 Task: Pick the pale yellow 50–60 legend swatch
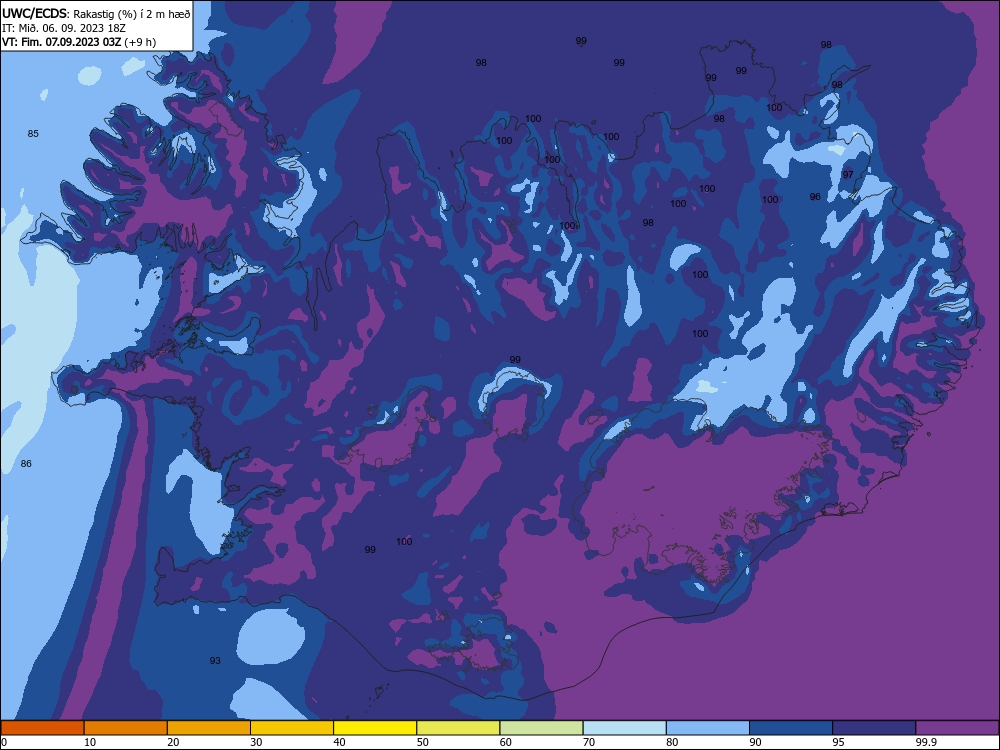(458, 728)
